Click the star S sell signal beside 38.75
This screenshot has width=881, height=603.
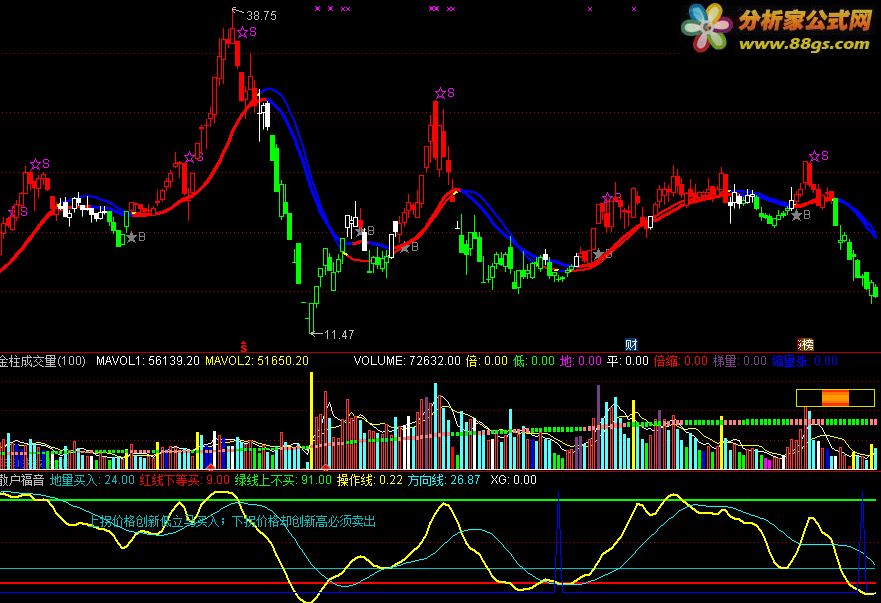point(247,32)
